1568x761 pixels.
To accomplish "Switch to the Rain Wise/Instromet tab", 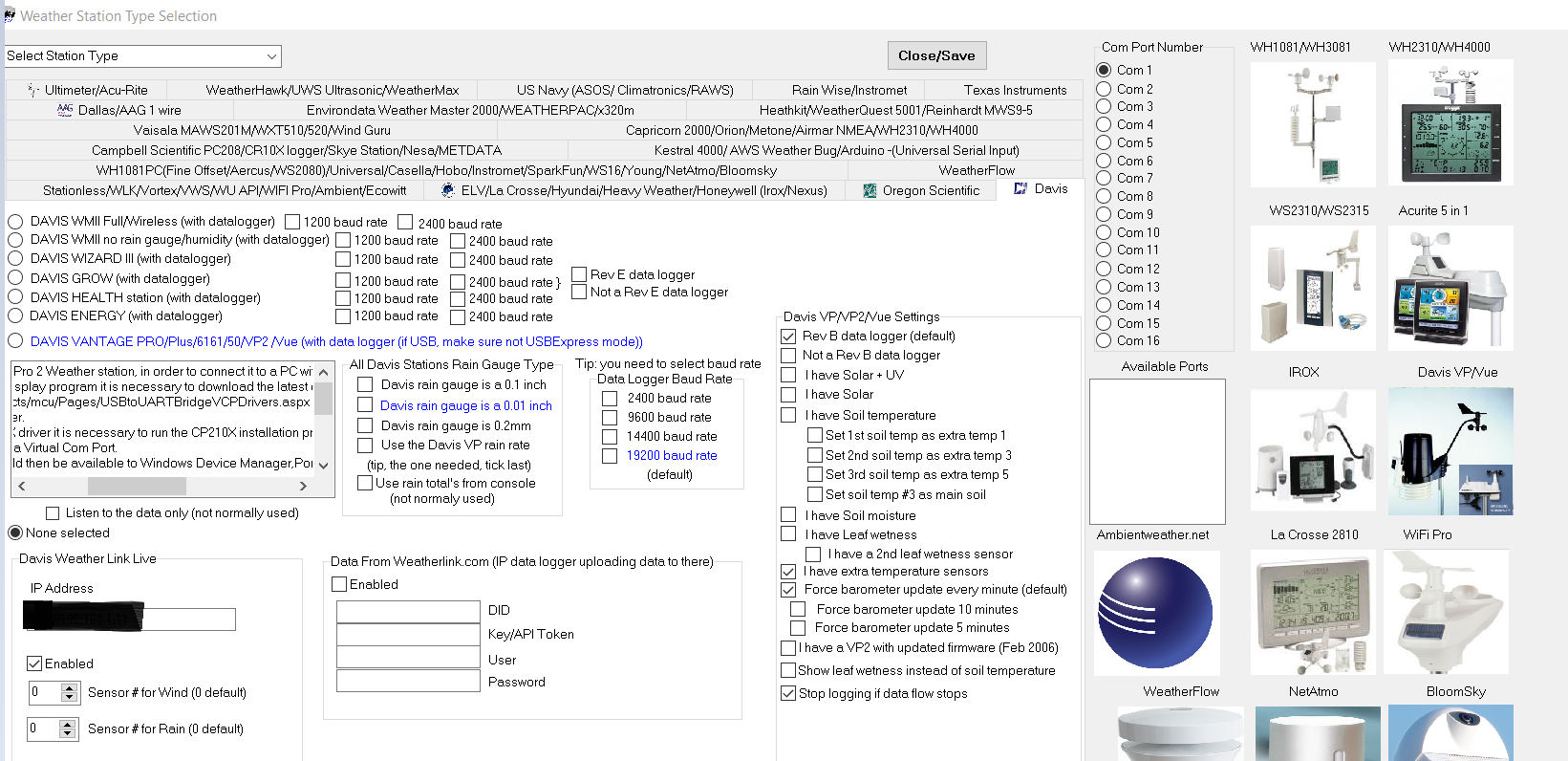I will tap(849, 90).
